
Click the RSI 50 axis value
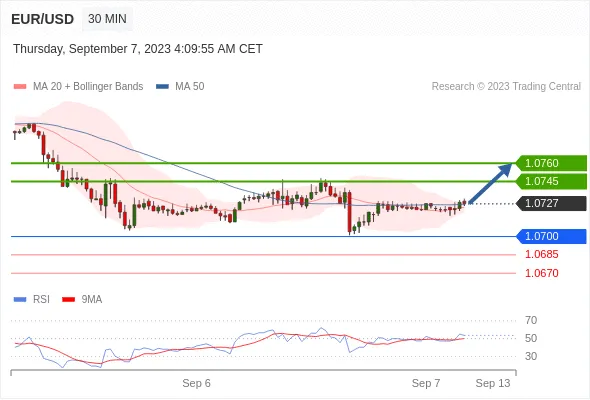tap(531, 338)
